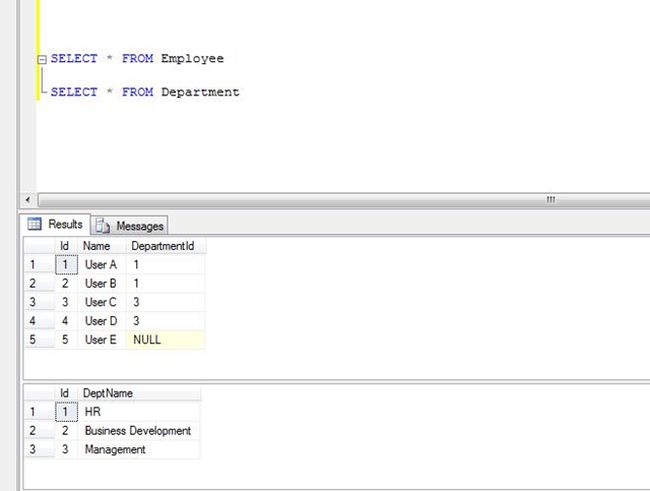650x491 pixels.
Task: Switch to the Messages tab
Action: point(129,226)
